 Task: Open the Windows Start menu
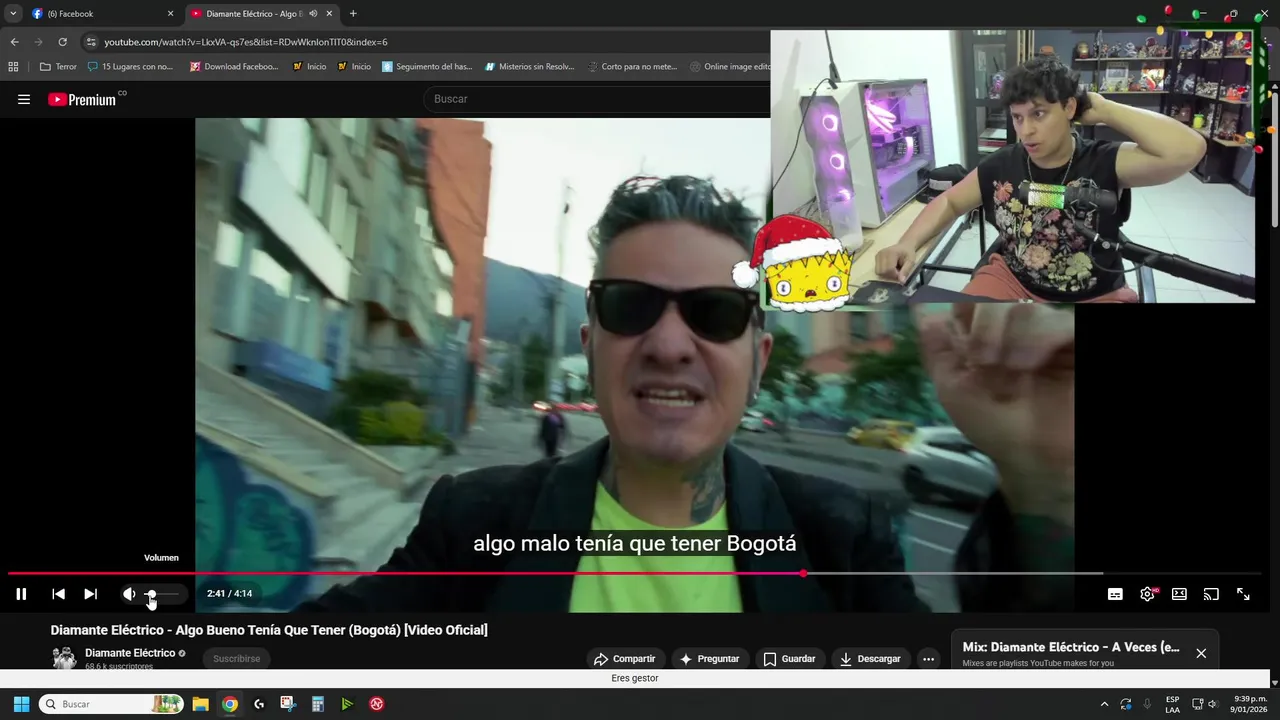pos(21,704)
